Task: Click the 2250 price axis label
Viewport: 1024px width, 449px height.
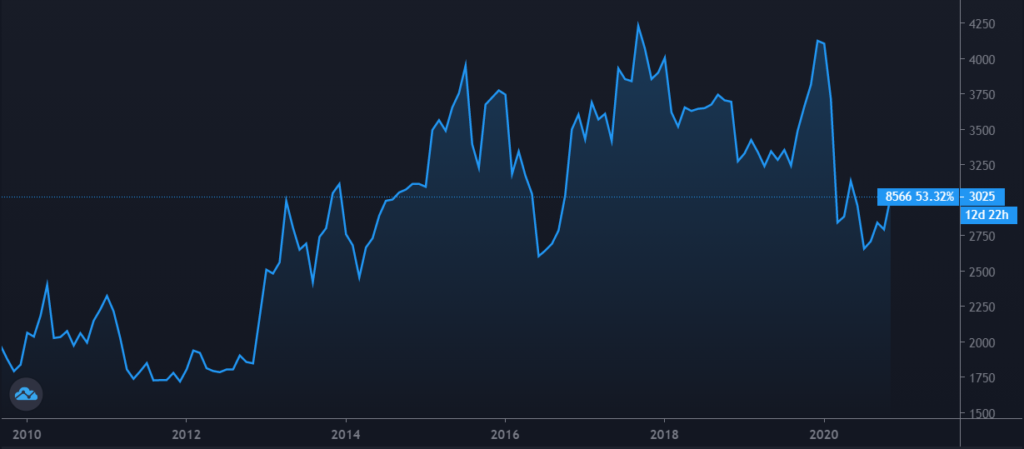Action: click(x=983, y=307)
